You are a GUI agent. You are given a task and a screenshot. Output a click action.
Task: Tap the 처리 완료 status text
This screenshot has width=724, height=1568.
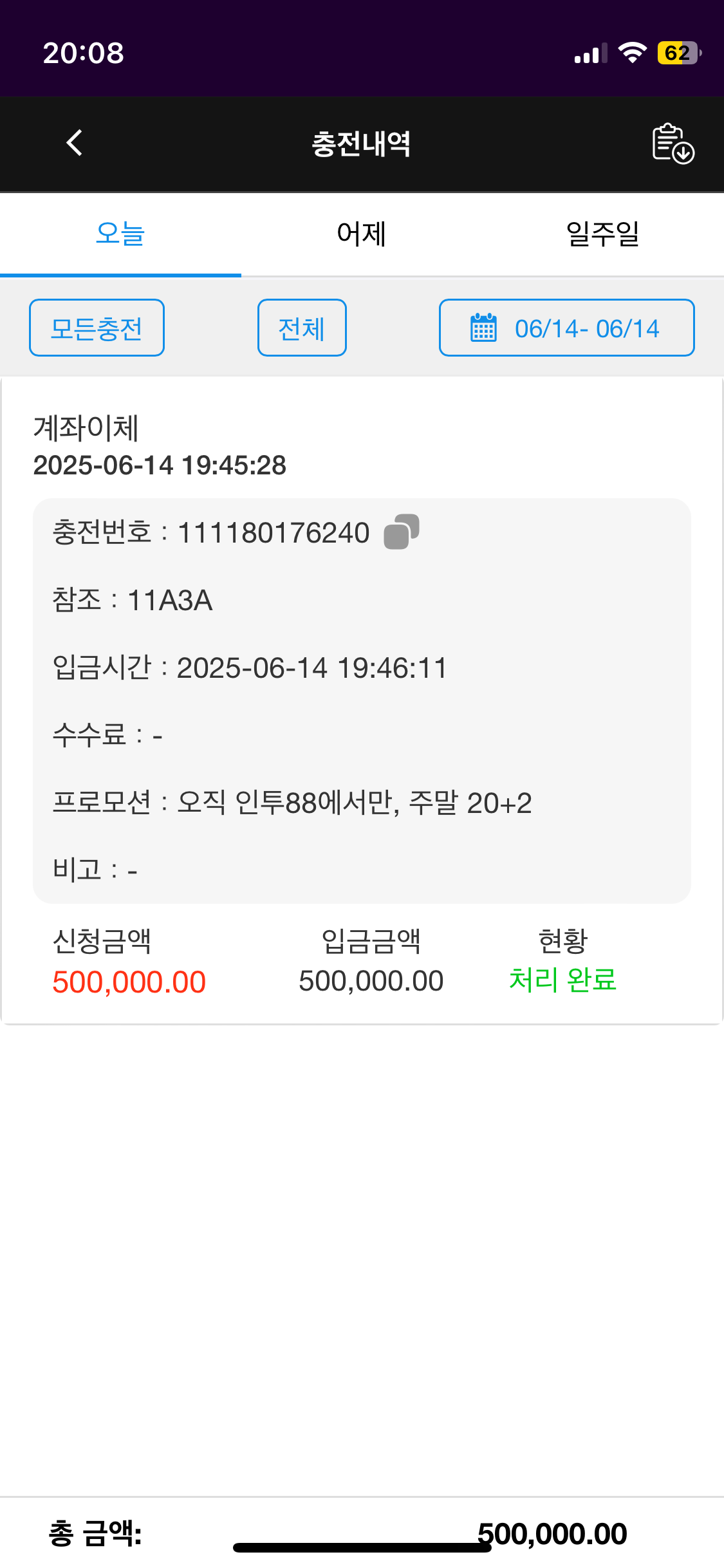pos(562,980)
